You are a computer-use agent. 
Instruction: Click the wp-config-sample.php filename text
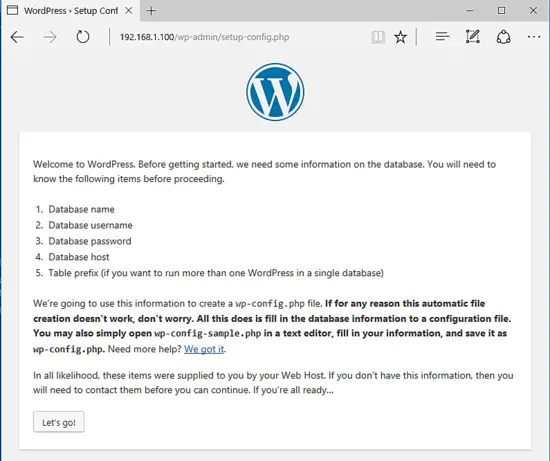pos(208,333)
